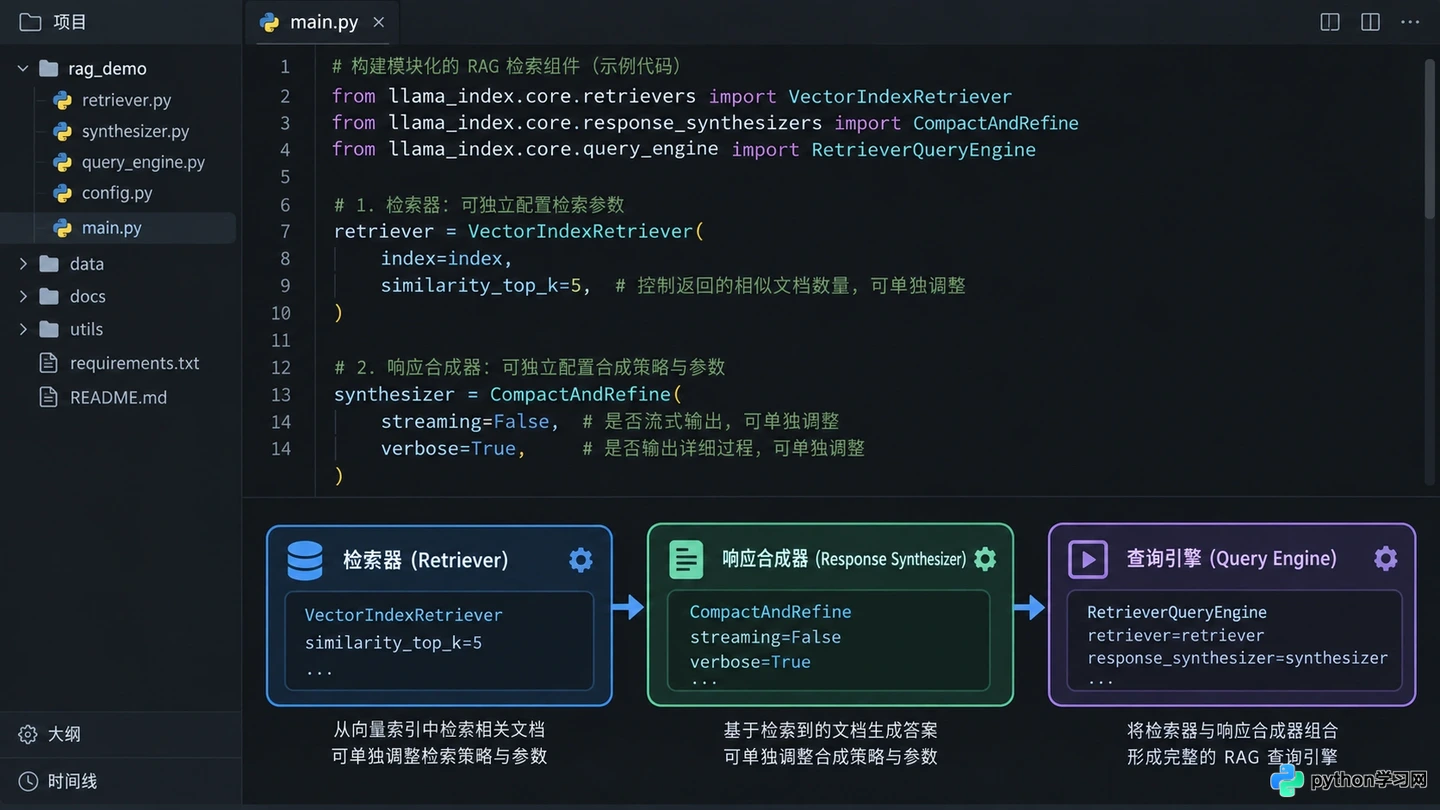The image size is (1440, 810).
Task: Close the main.py editor tab
Action: tap(378, 22)
